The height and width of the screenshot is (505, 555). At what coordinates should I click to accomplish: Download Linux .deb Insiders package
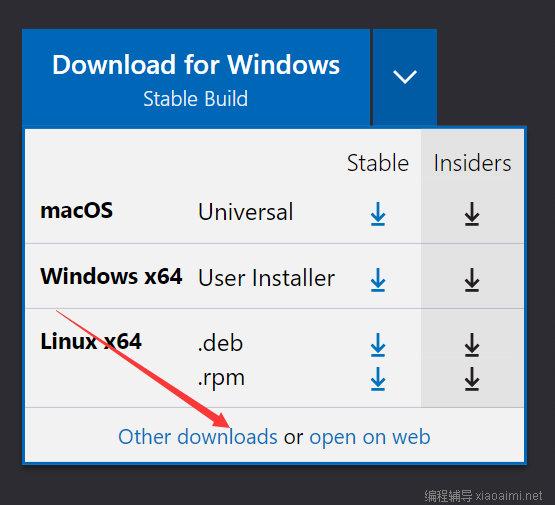(x=472, y=345)
